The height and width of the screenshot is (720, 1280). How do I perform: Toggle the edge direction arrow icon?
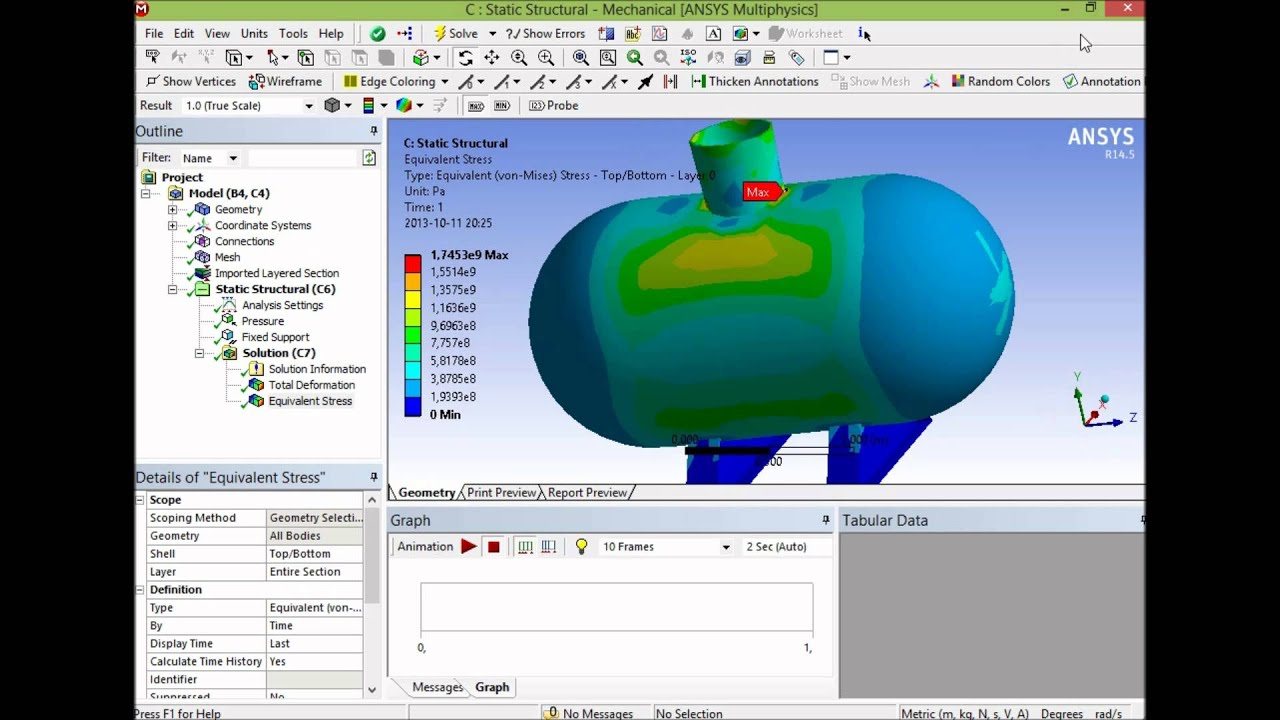(645, 82)
